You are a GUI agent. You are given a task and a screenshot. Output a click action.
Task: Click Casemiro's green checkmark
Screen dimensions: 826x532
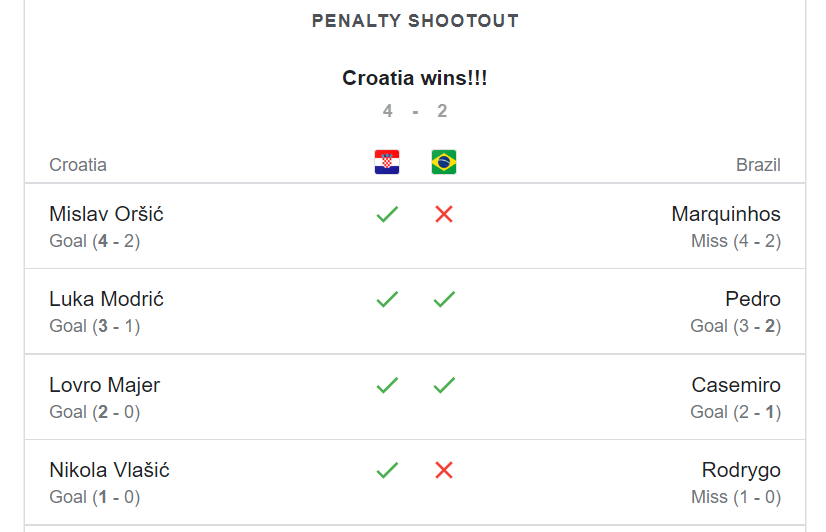[x=444, y=385]
